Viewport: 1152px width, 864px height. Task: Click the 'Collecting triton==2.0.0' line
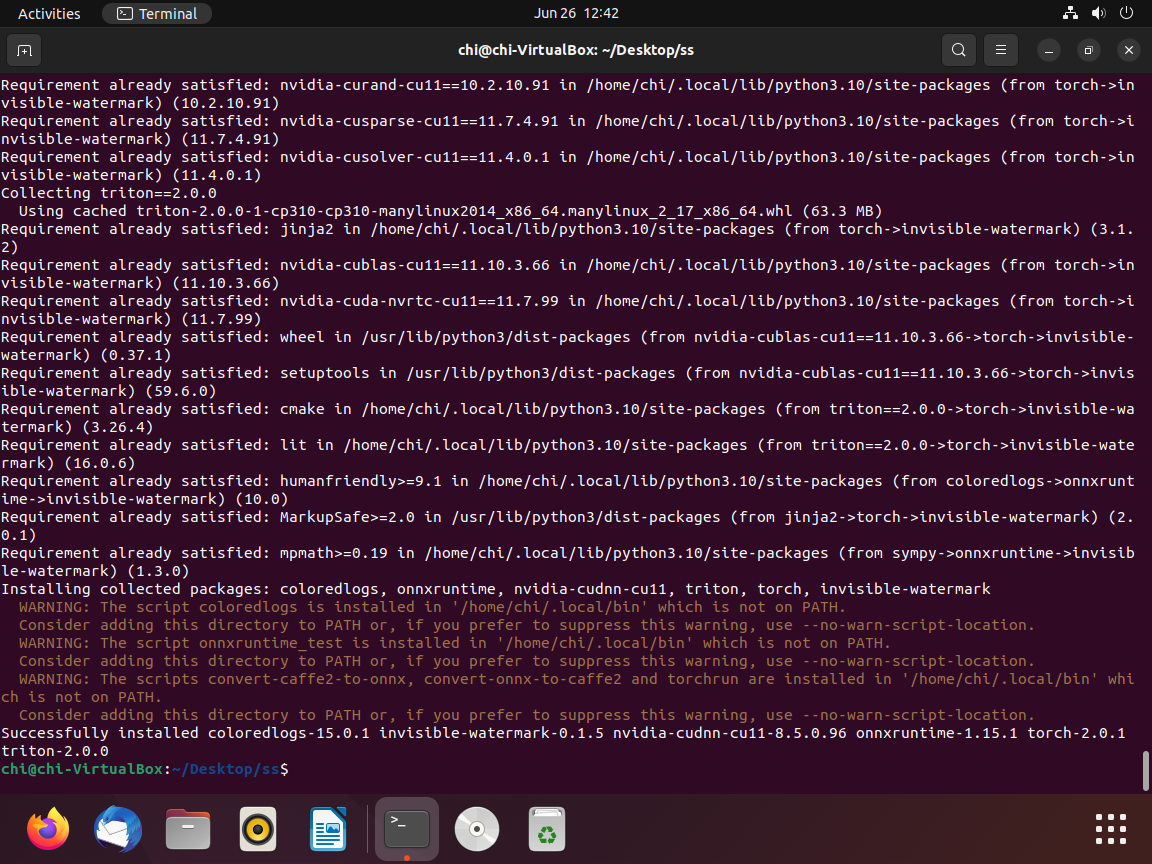[109, 193]
